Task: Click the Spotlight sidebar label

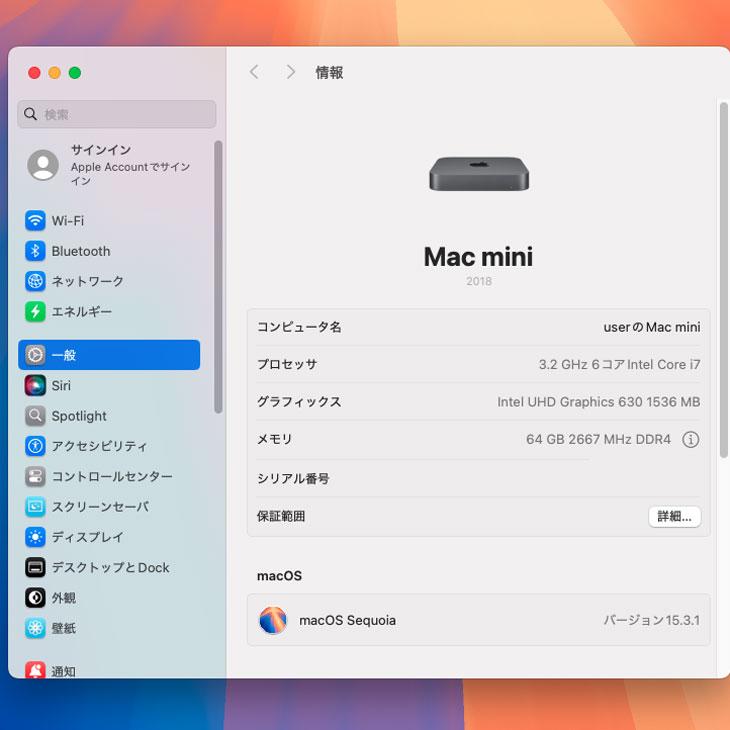Action: pyautogui.click(x=79, y=416)
